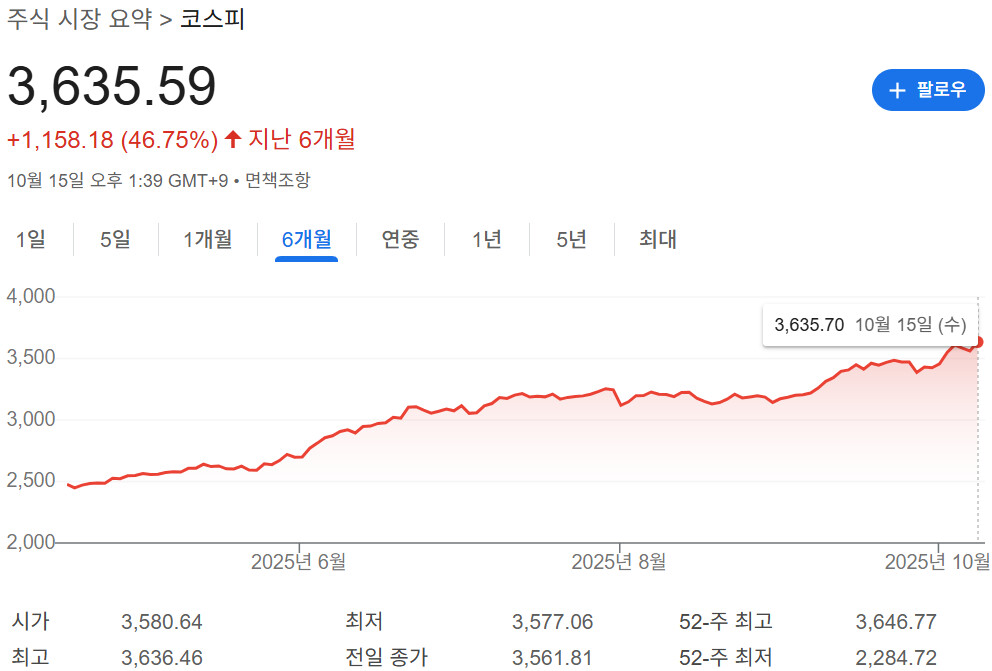Select the 최대 chart range tab

[x=658, y=239]
